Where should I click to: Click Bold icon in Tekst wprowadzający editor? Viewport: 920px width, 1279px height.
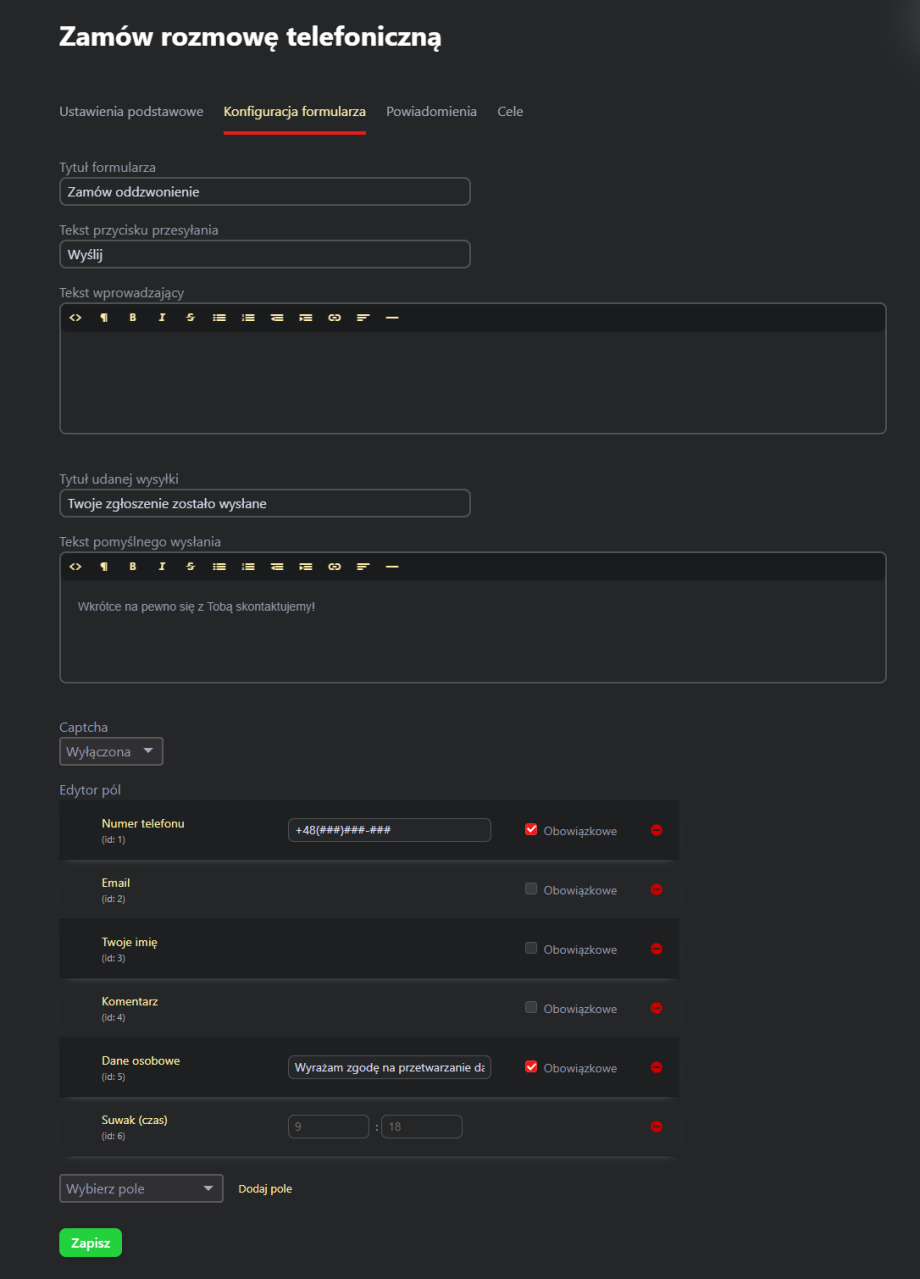132,318
